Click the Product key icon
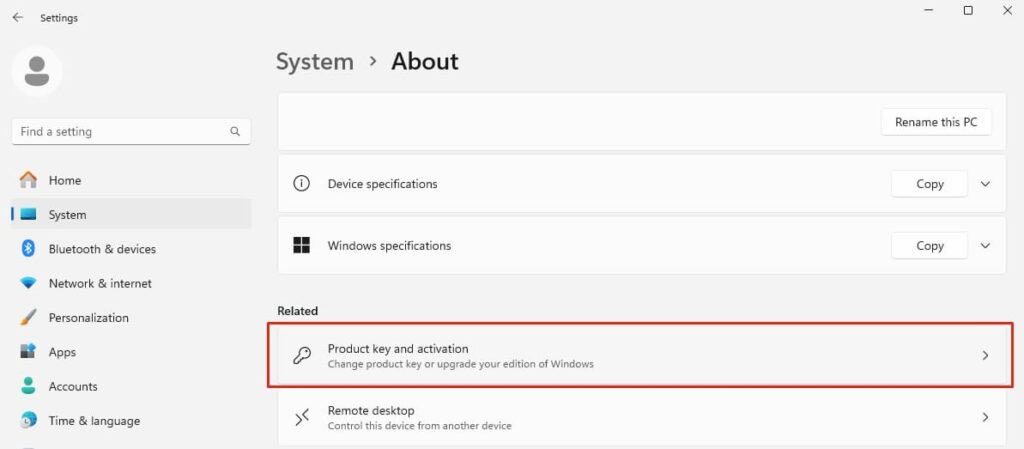The width and height of the screenshot is (1024, 449). 301,355
